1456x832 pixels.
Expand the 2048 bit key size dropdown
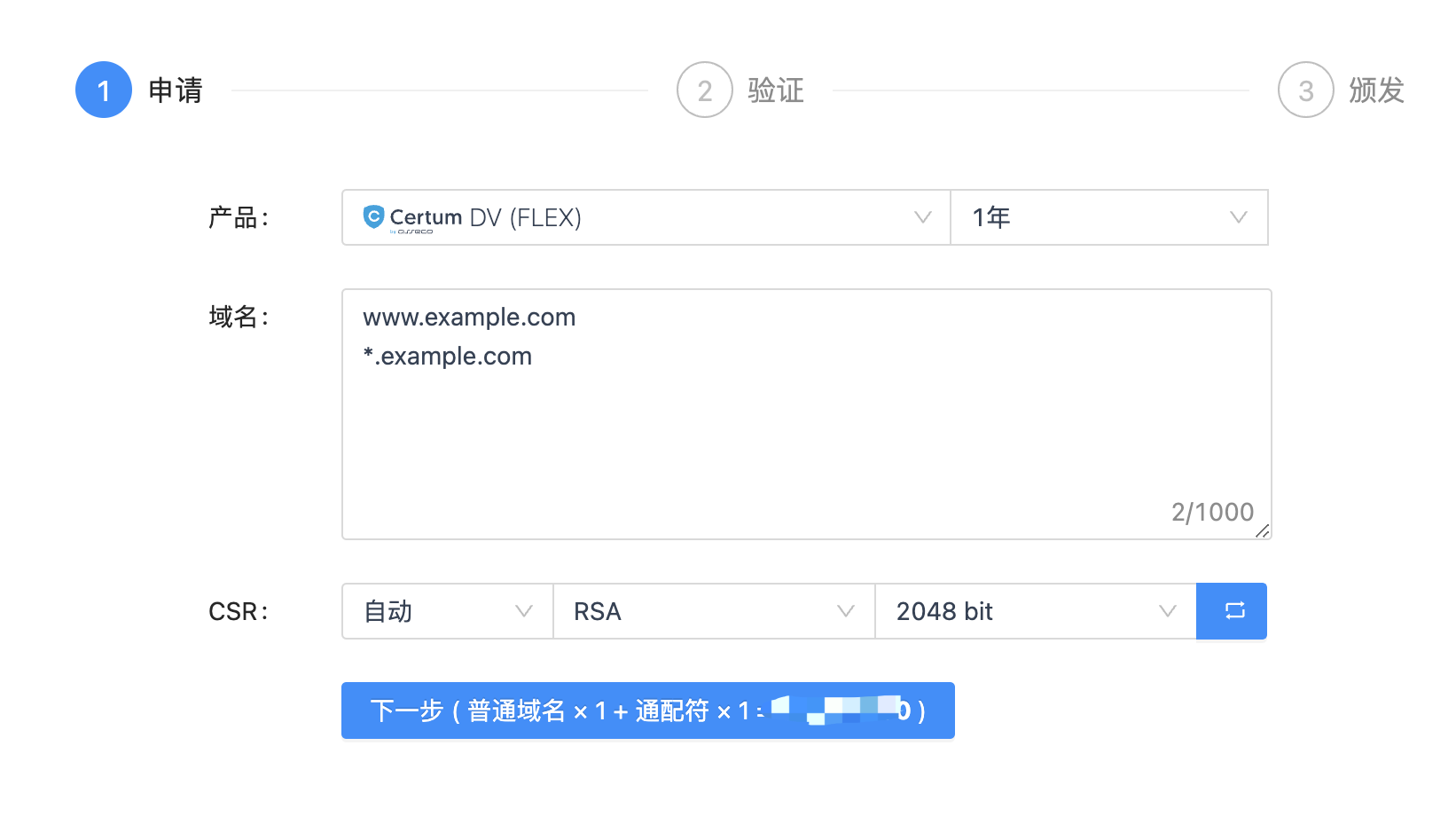coord(1035,611)
